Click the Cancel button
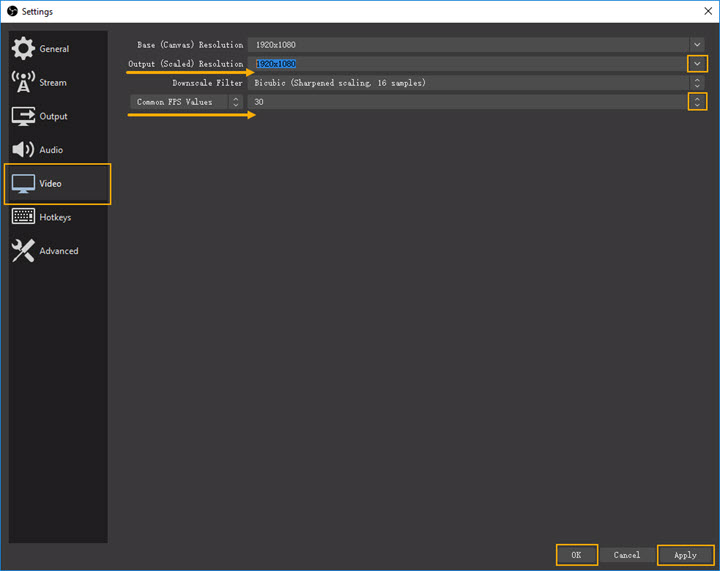This screenshot has width=720, height=571. click(627, 555)
